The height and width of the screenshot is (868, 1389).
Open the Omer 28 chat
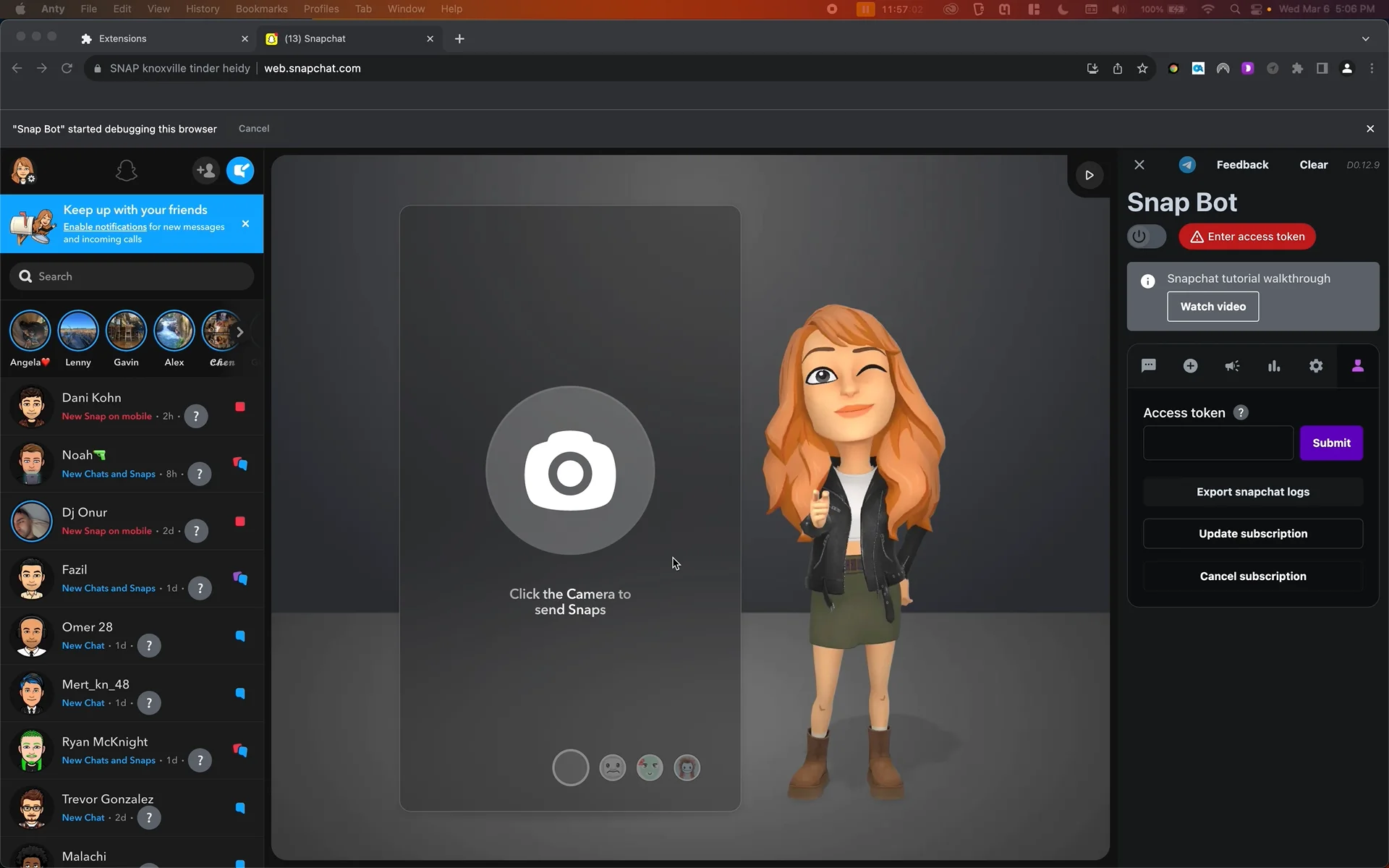132,636
